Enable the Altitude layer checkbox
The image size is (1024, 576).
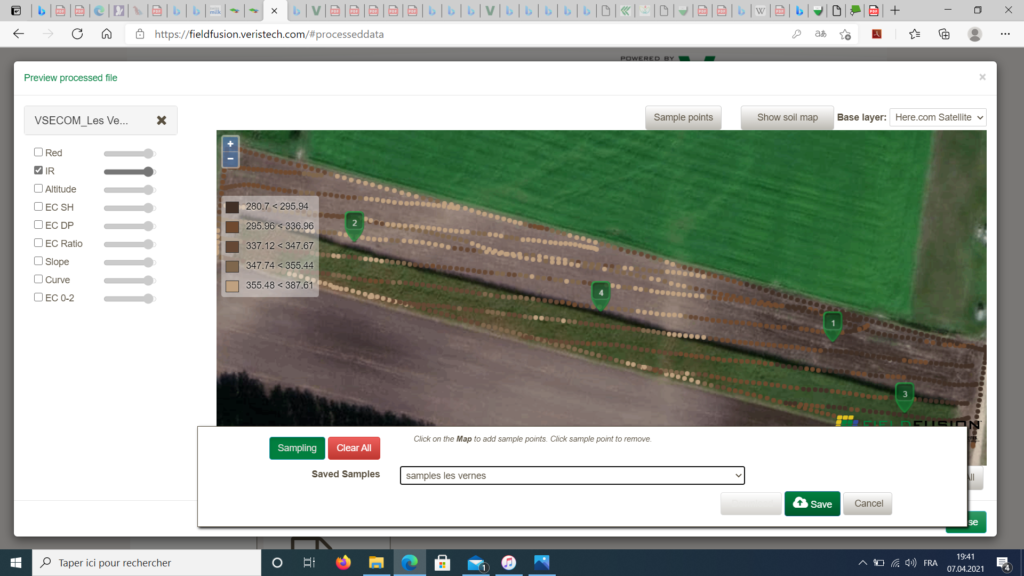39,189
